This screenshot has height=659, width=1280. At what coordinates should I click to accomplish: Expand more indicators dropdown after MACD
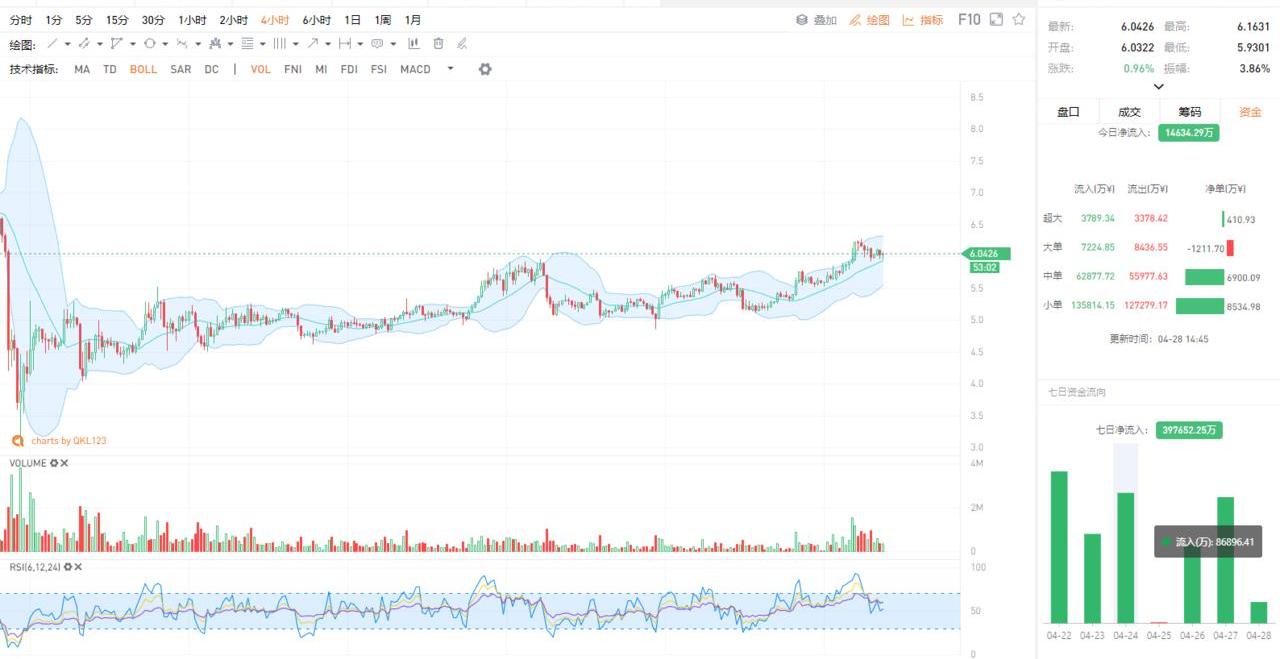(x=450, y=69)
